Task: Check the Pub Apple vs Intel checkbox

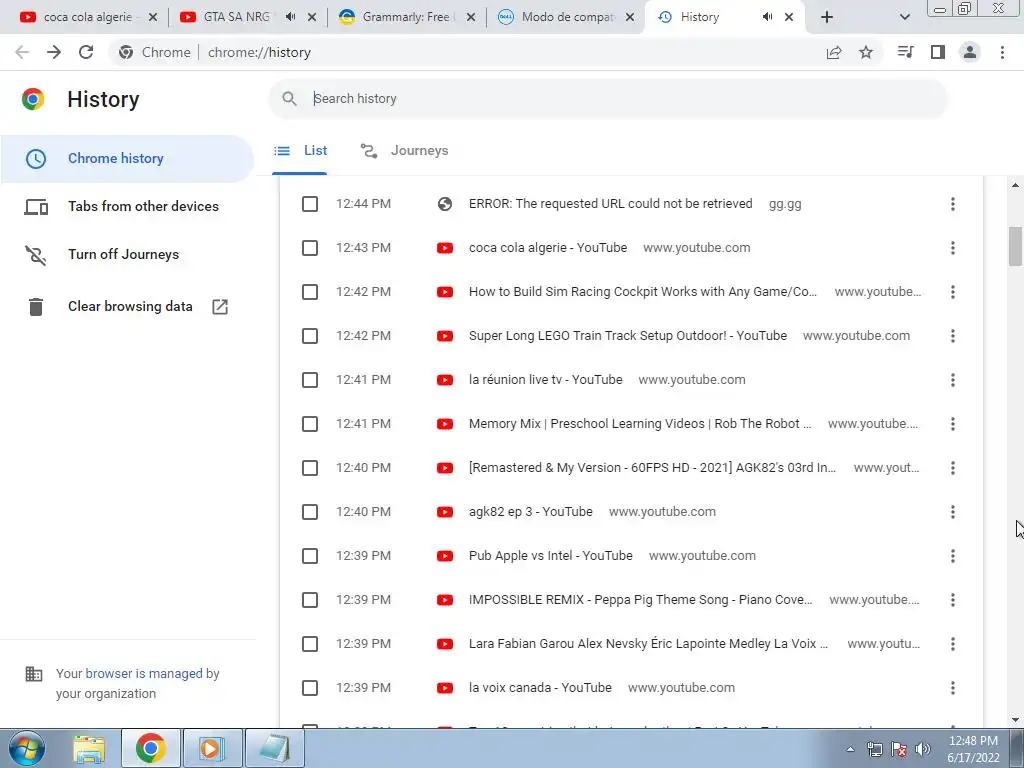Action: pyautogui.click(x=310, y=556)
